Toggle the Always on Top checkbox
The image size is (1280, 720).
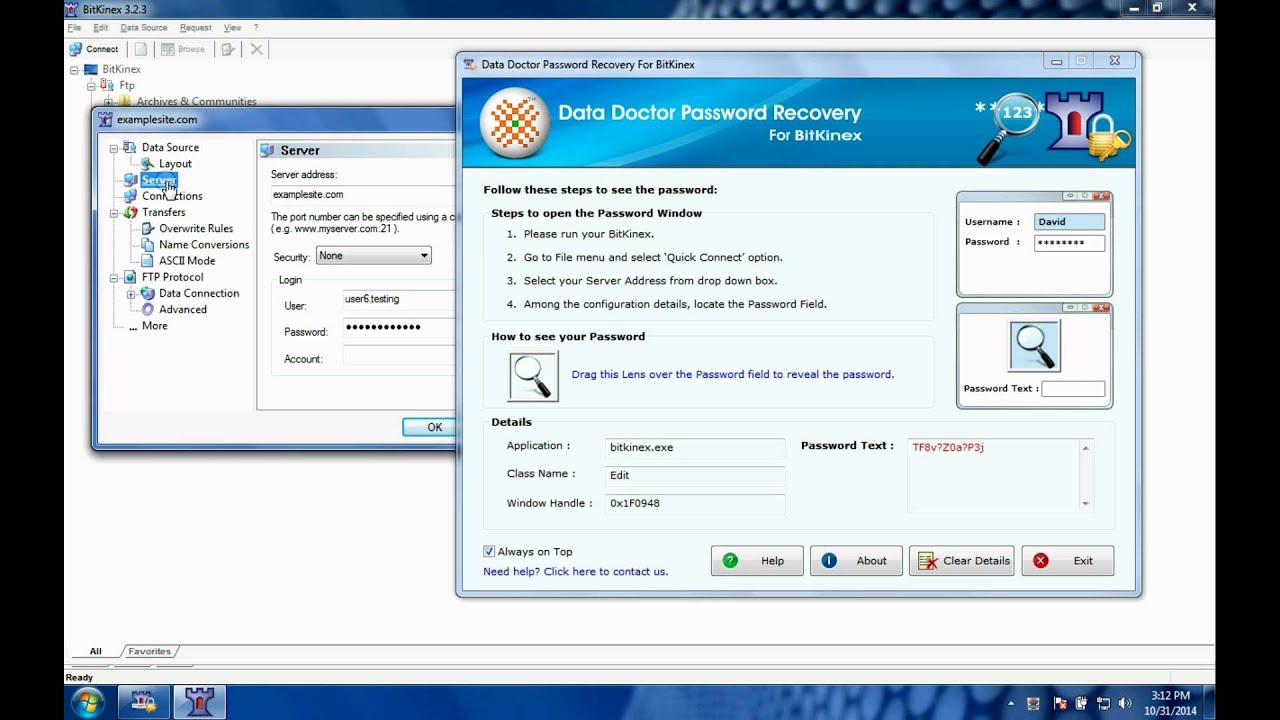(489, 552)
